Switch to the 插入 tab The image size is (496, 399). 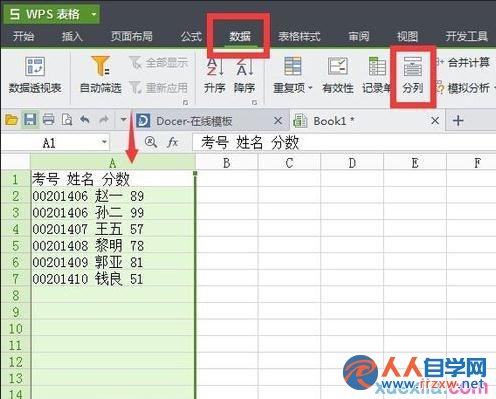(72, 36)
